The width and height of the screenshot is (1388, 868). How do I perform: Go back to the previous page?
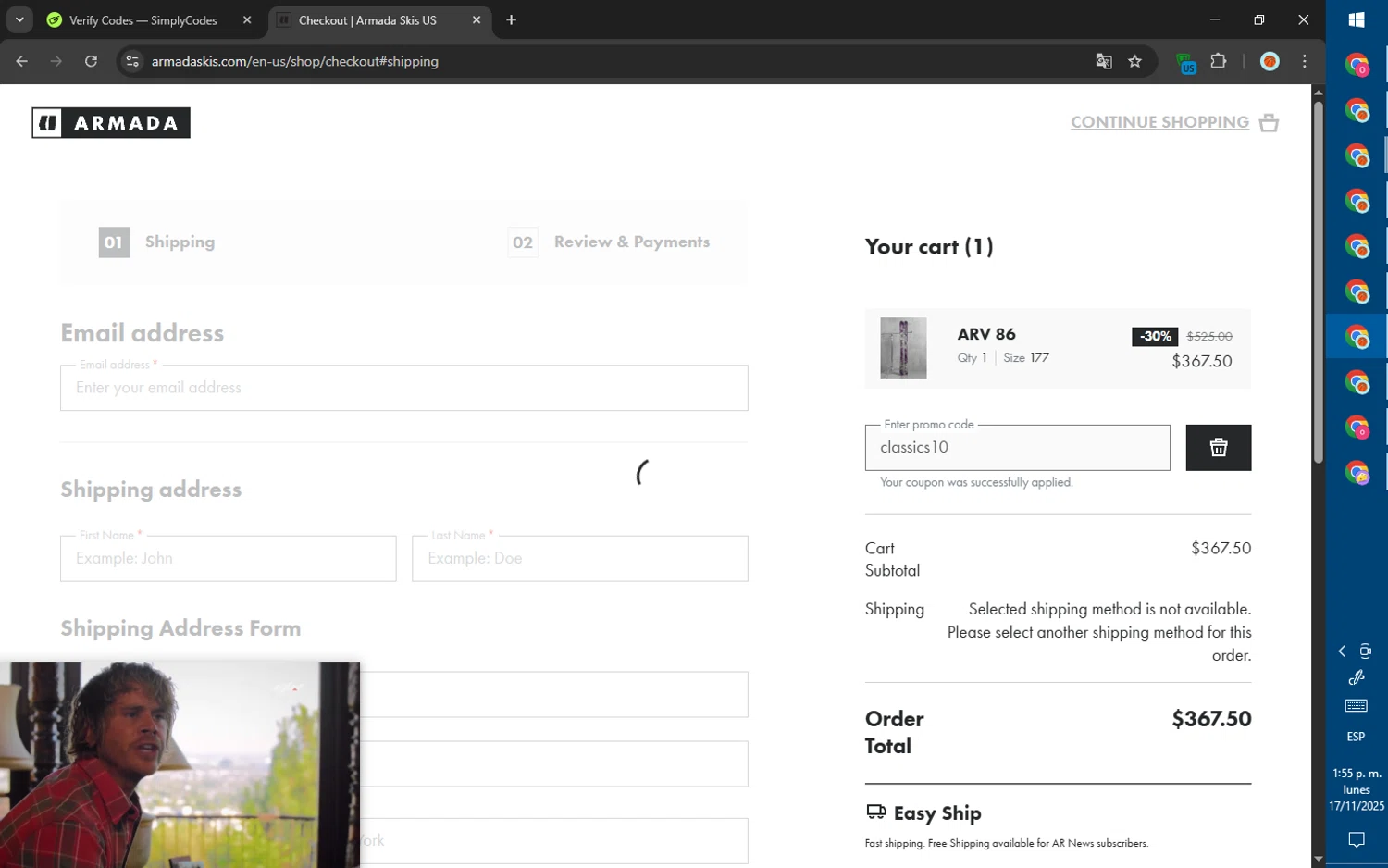[x=21, y=61]
